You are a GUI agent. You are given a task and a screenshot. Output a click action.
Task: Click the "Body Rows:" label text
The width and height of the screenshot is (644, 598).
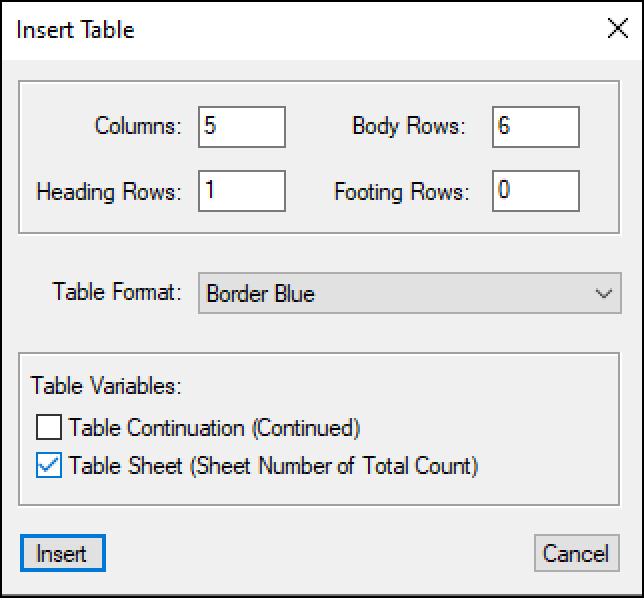tap(408, 127)
